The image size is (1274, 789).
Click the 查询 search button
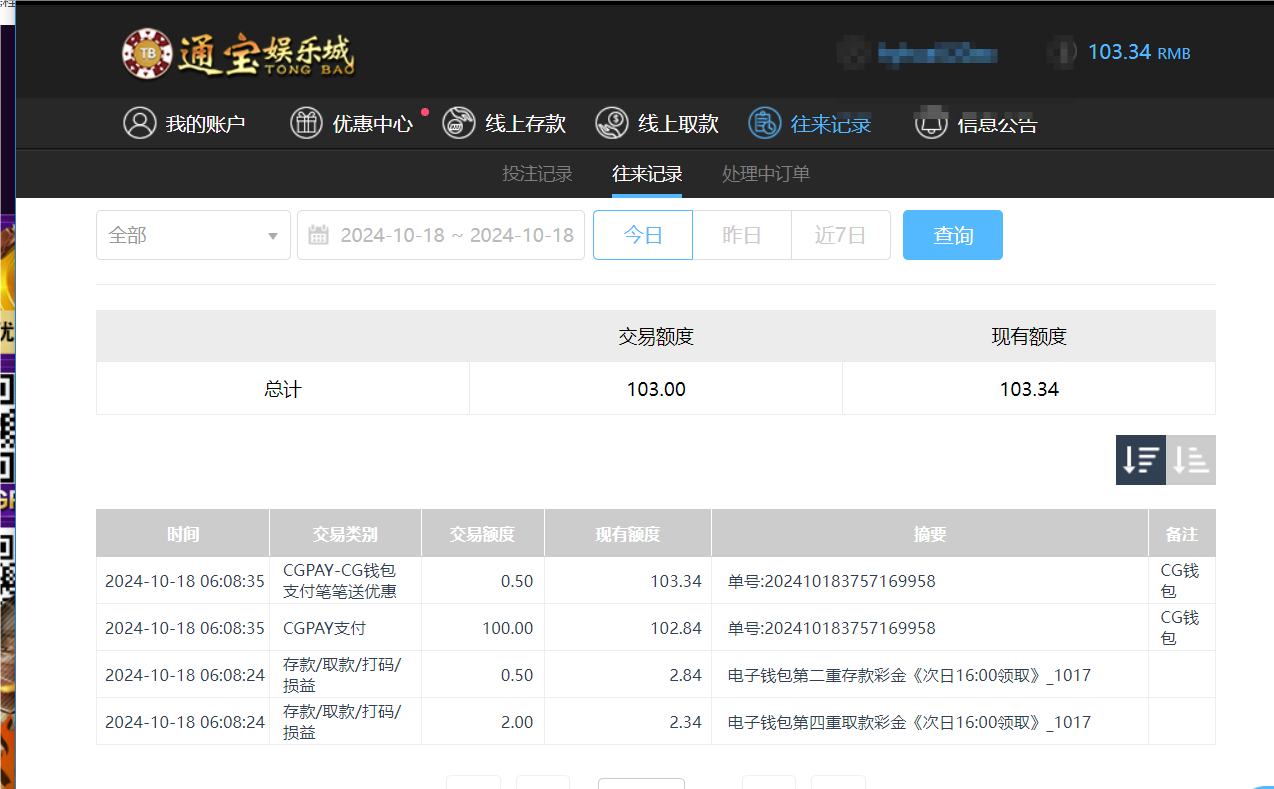pos(952,234)
